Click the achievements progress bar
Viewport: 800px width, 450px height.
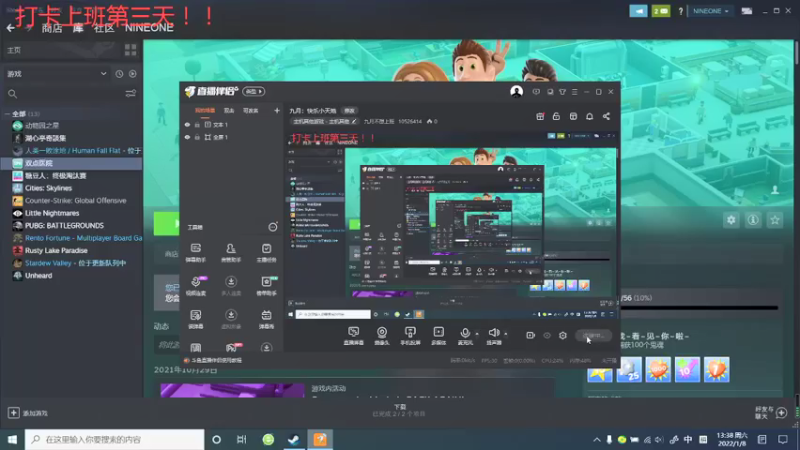point(699,308)
